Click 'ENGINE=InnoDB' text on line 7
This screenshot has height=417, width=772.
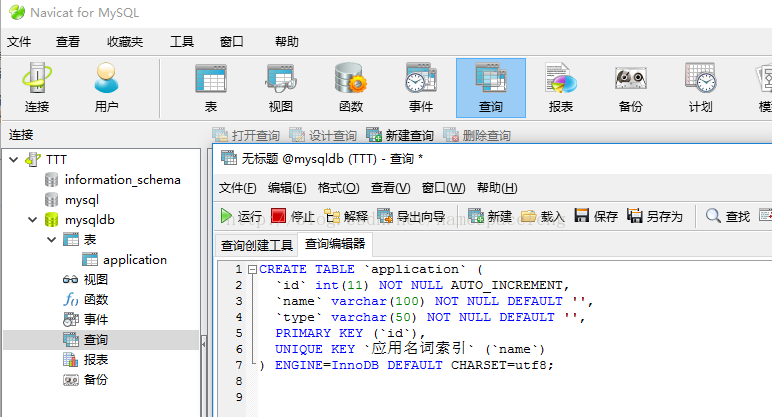327,365
